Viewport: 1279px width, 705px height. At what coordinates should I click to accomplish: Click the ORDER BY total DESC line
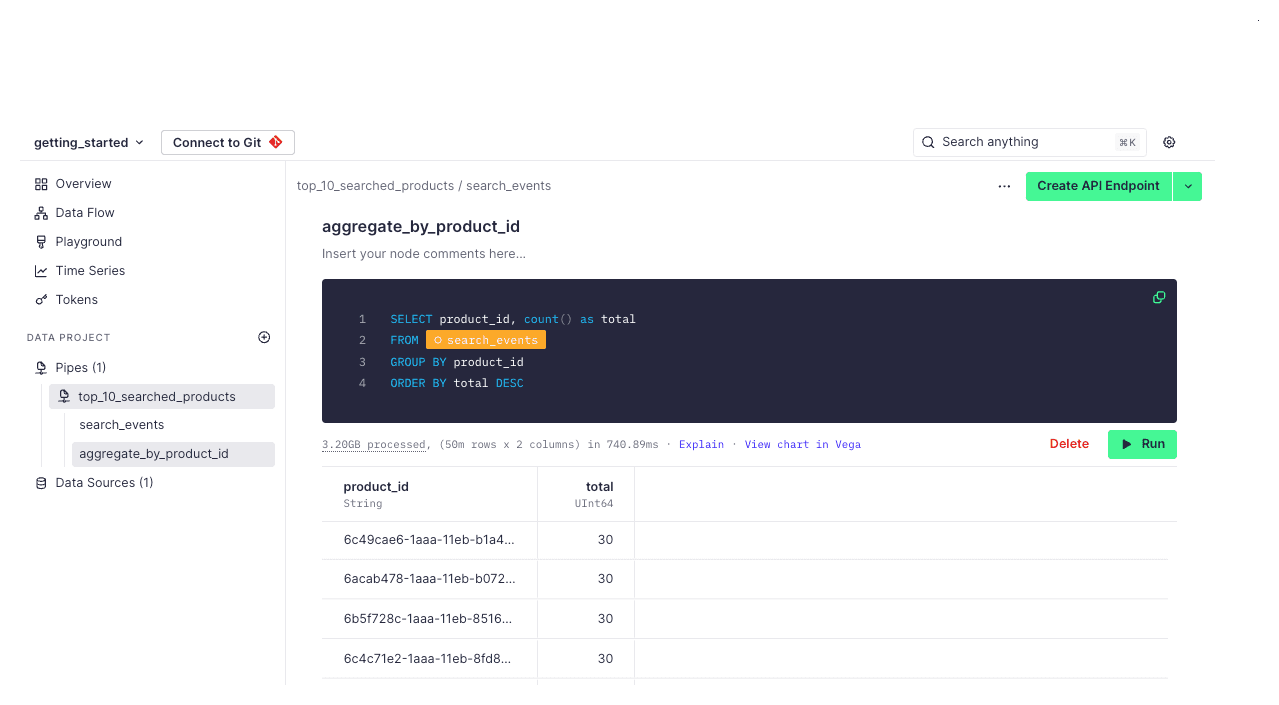pyautogui.click(x=457, y=383)
